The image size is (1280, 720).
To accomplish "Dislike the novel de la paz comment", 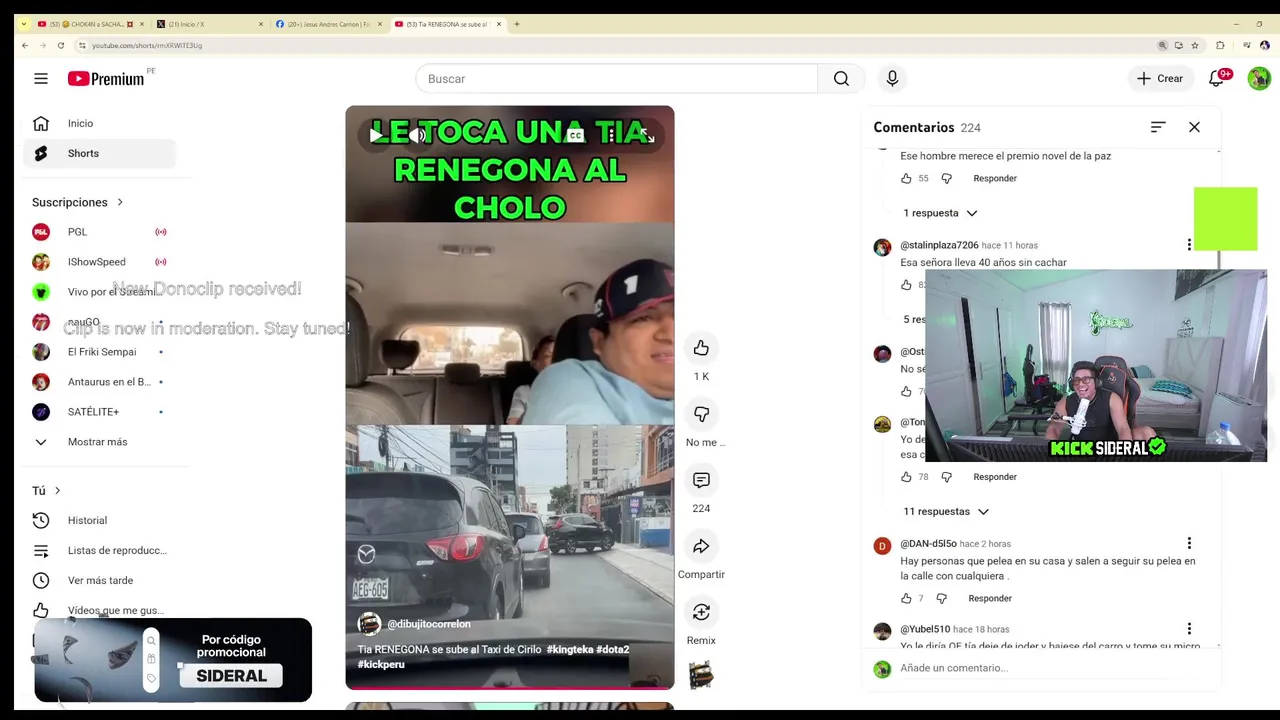I will click(946, 179).
